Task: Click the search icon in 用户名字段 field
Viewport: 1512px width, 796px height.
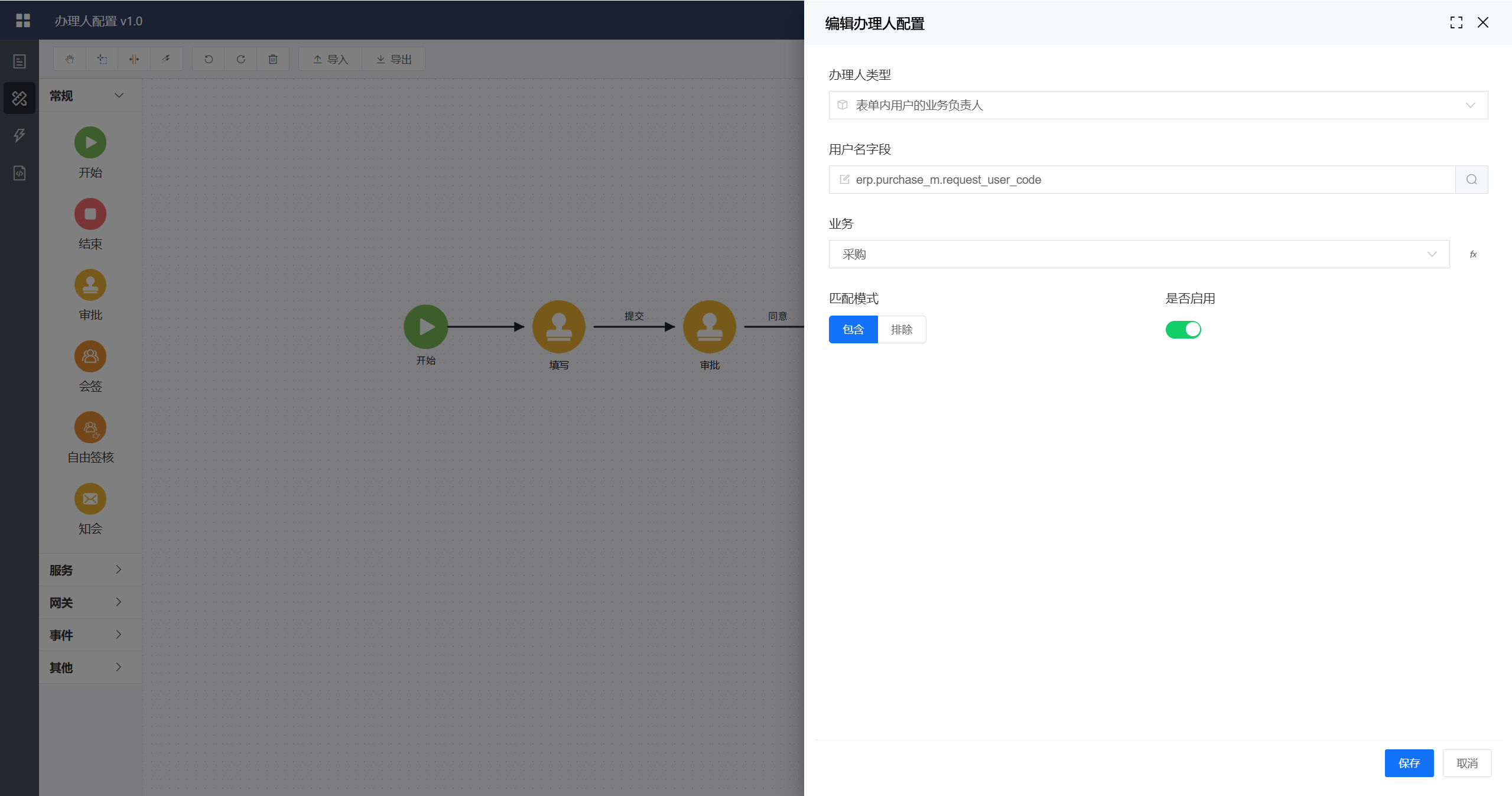Action: tap(1471, 180)
